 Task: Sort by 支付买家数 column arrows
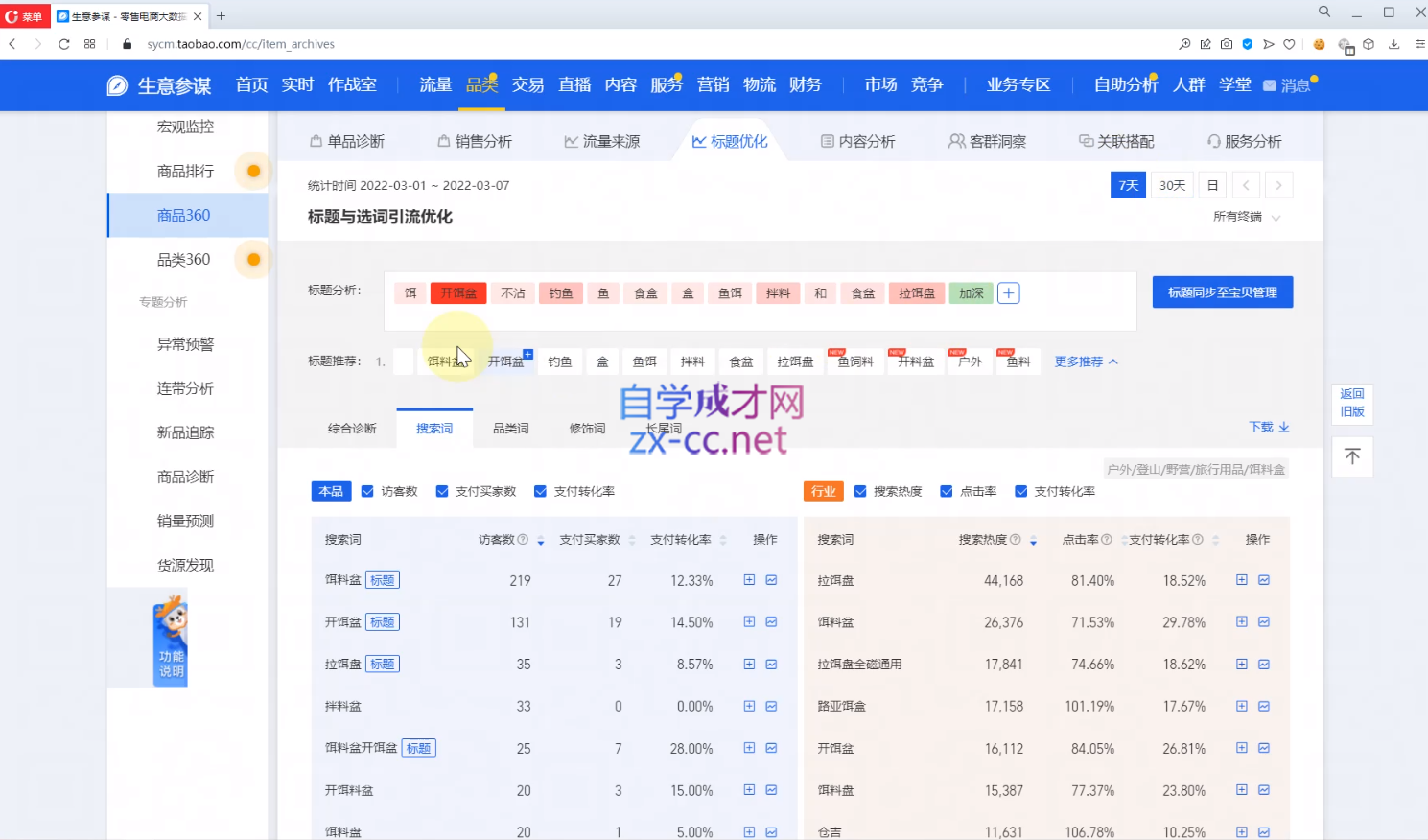tap(631, 541)
